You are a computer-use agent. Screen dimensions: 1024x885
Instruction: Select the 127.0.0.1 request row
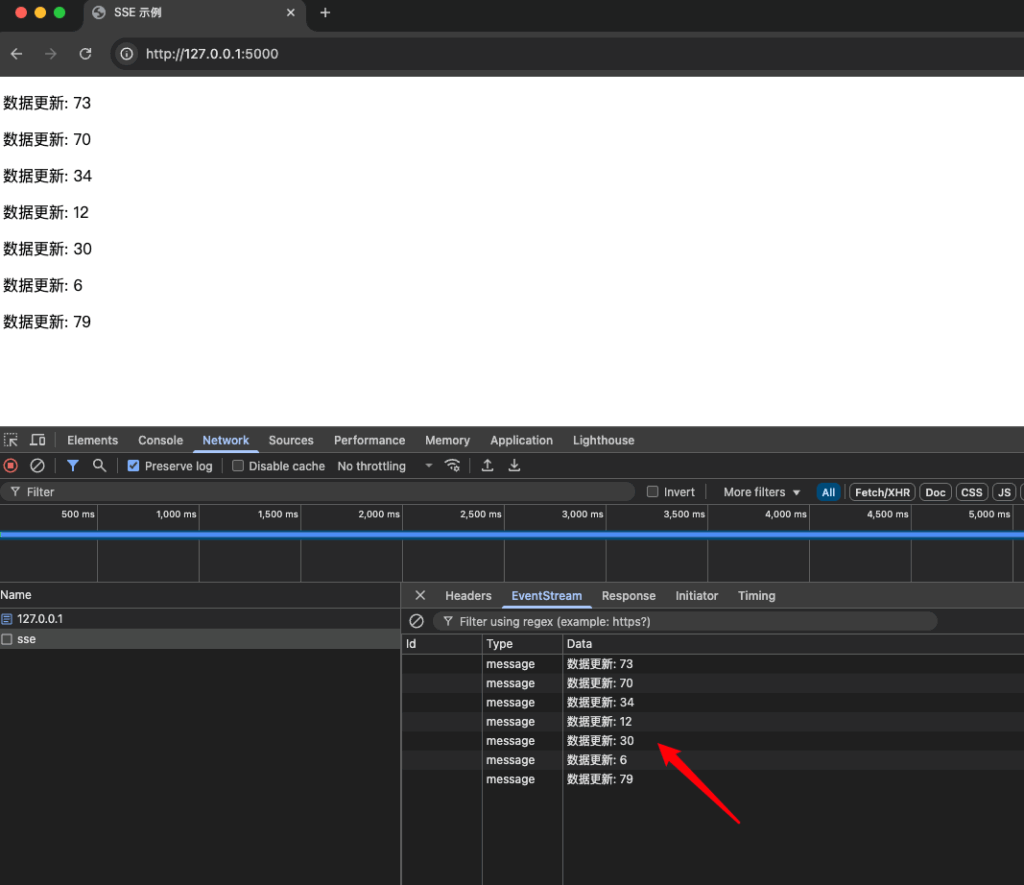(x=200, y=619)
